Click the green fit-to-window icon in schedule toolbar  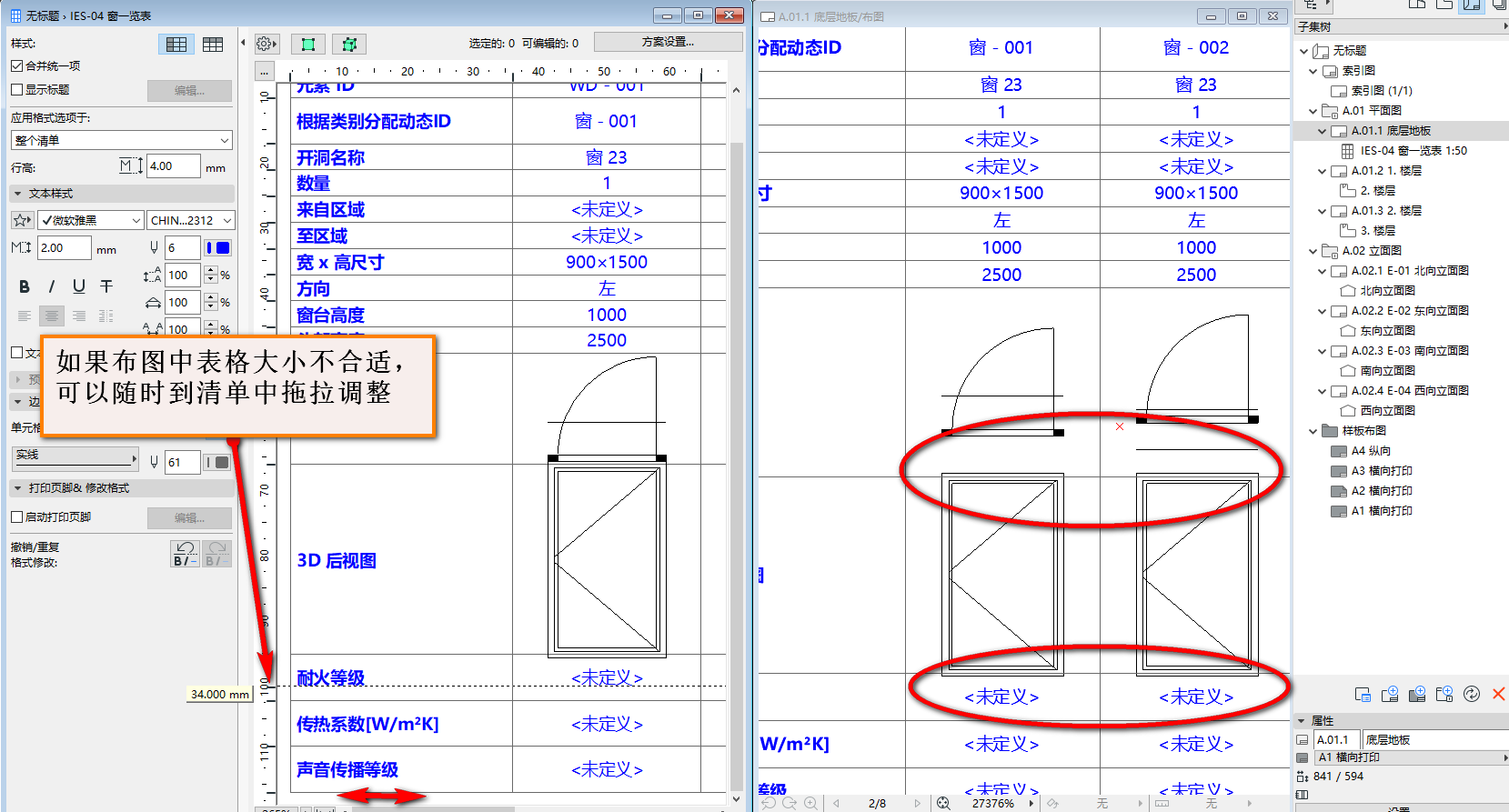point(308,44)
